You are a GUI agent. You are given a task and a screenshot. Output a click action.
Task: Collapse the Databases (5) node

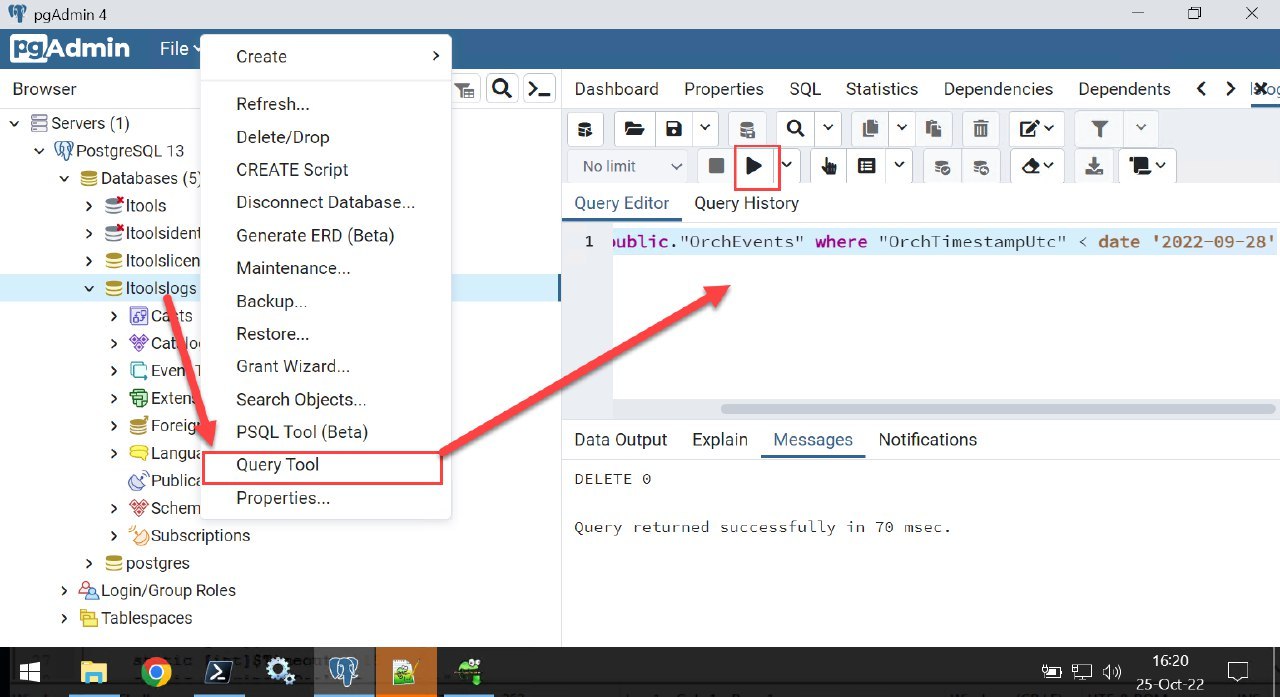[64, 178]
